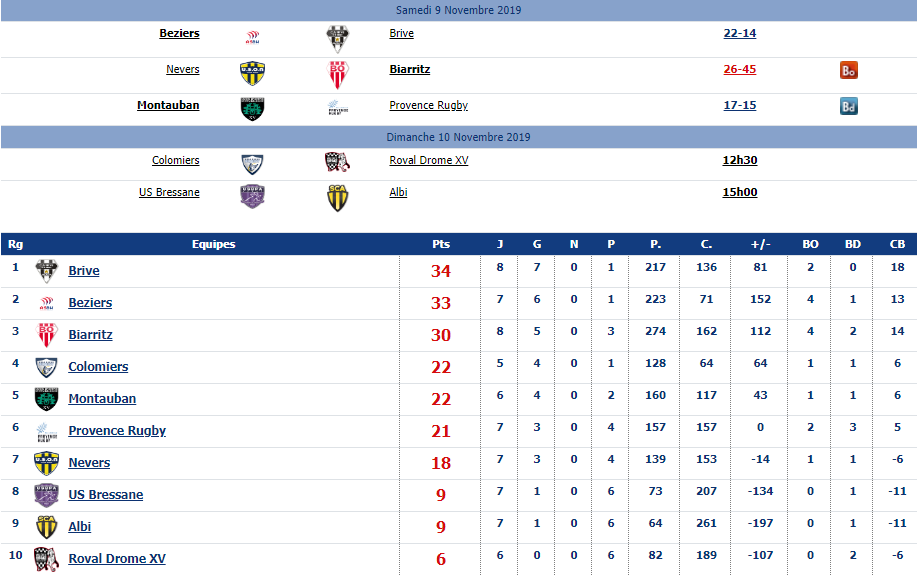Open the 22-14 Beziers-Brive score link
Viewport: 917px width, 578px height.
pyautogui.click(x=740, y=33)
